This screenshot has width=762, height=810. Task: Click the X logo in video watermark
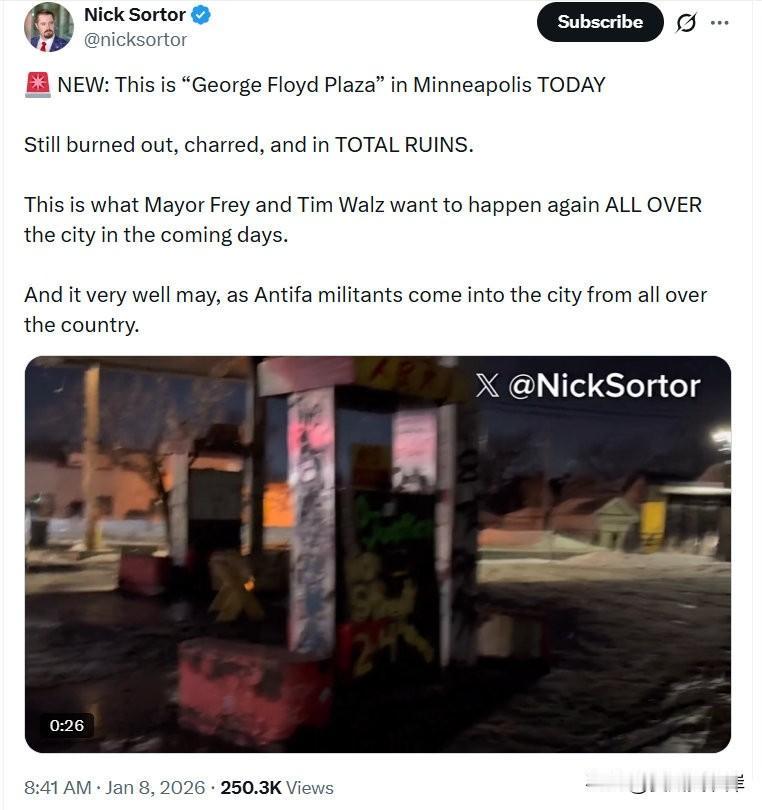pyautogui.click(x=487, y=386)
